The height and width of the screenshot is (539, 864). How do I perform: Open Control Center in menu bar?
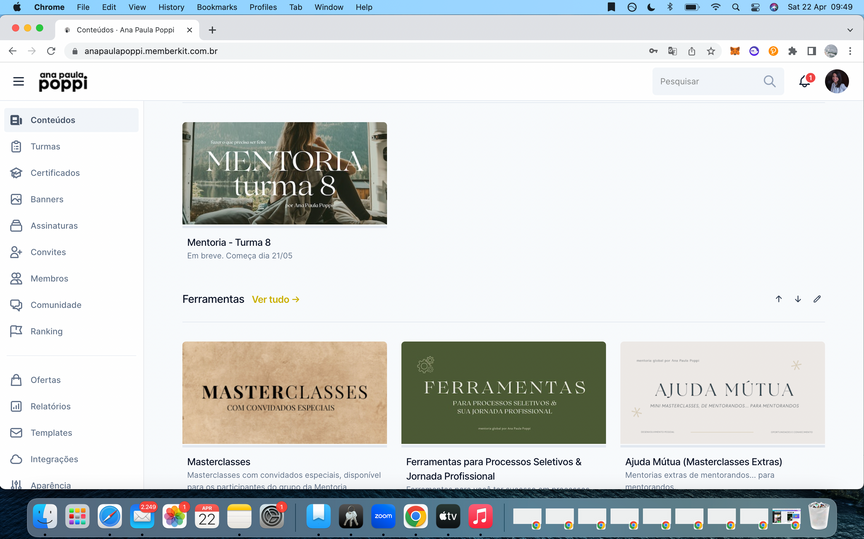click(x=755, y=7)
